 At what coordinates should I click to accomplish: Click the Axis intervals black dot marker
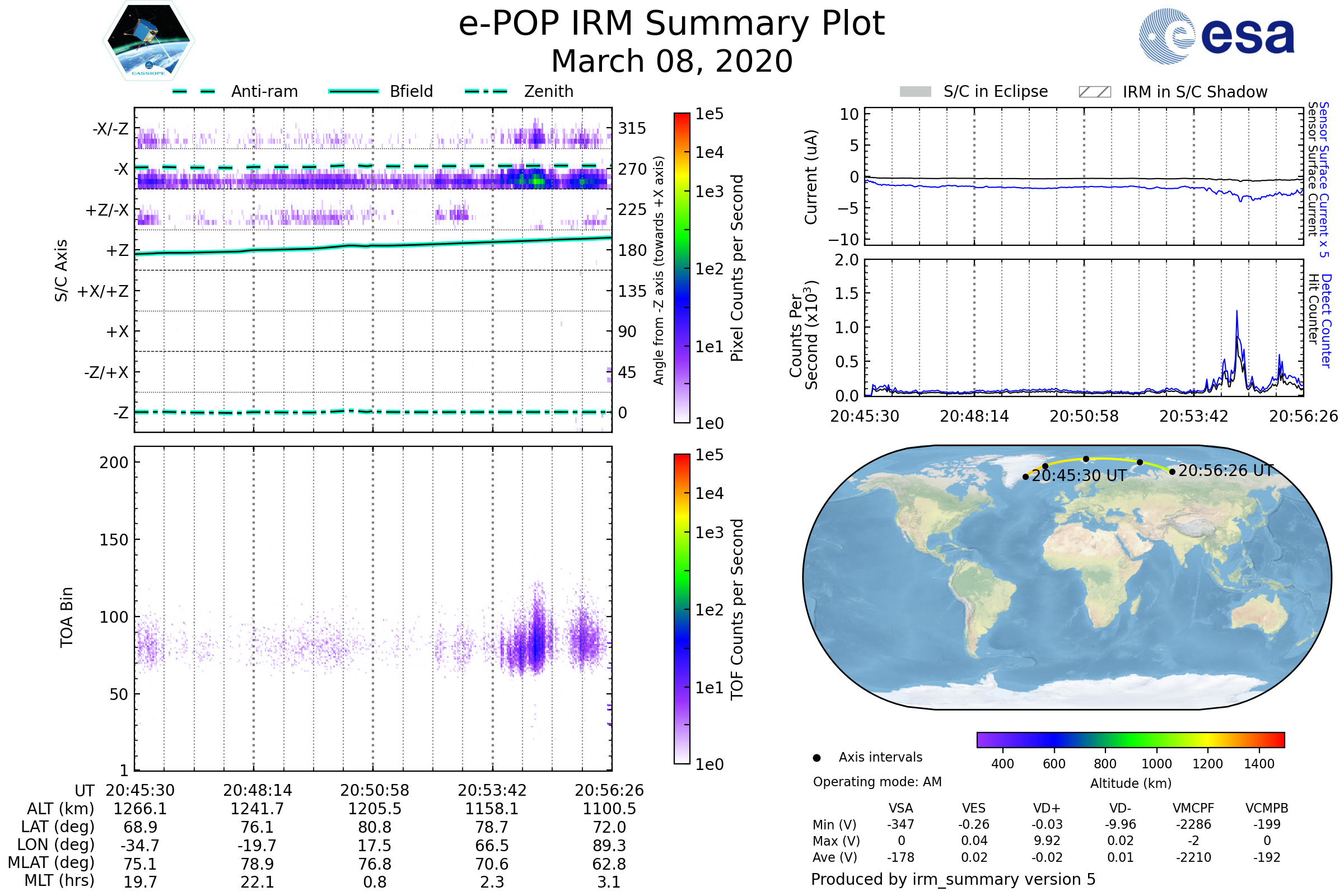(817, 758)
